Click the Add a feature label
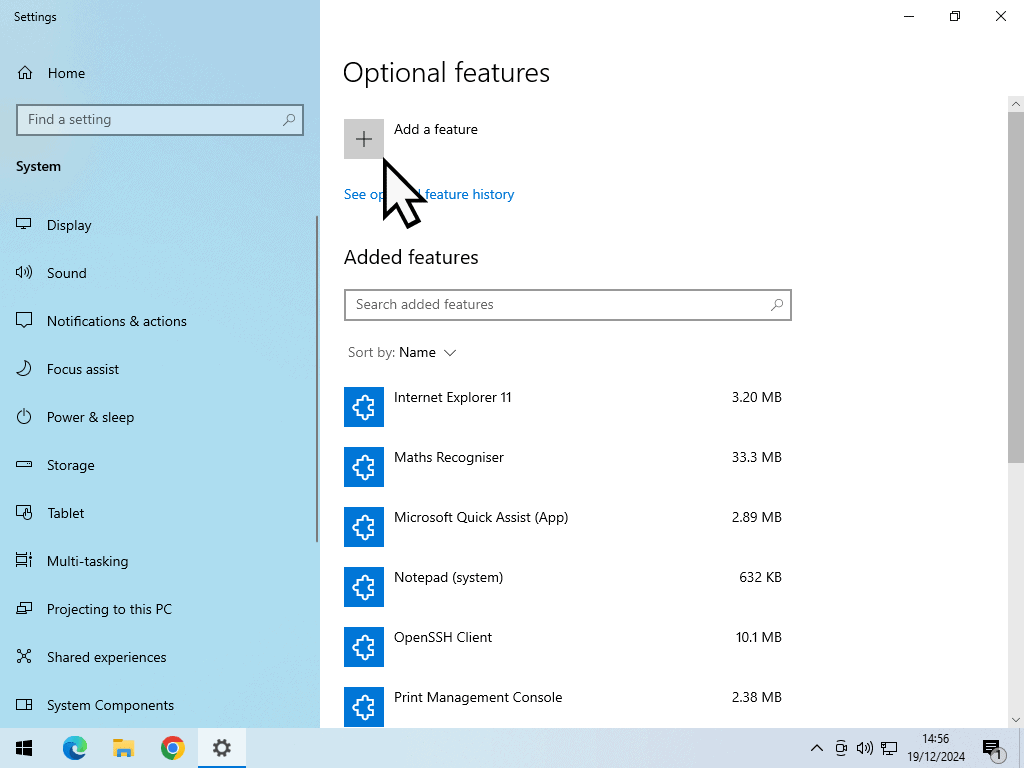1024x768 pixels. (x=436, y=129)
